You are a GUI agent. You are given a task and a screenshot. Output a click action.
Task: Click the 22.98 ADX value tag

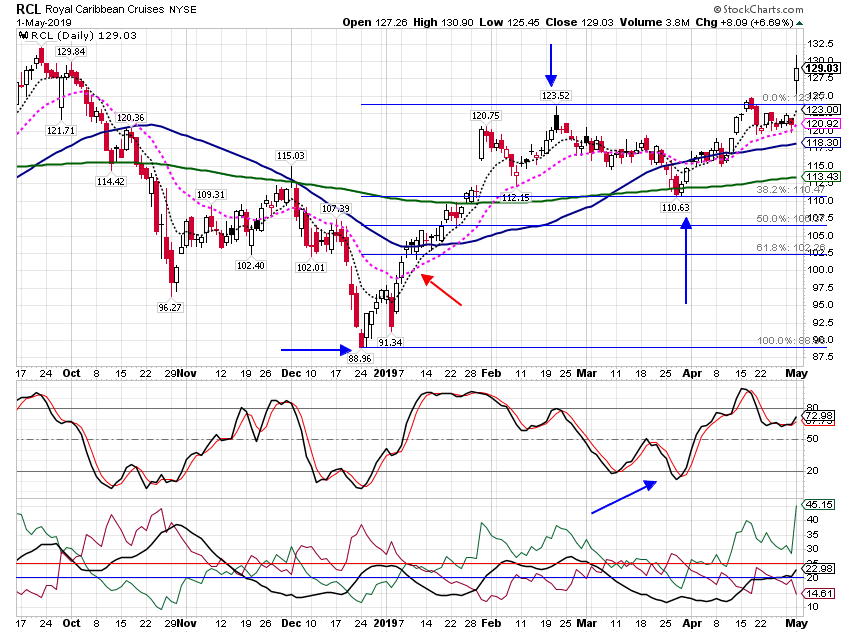(820, 569)
